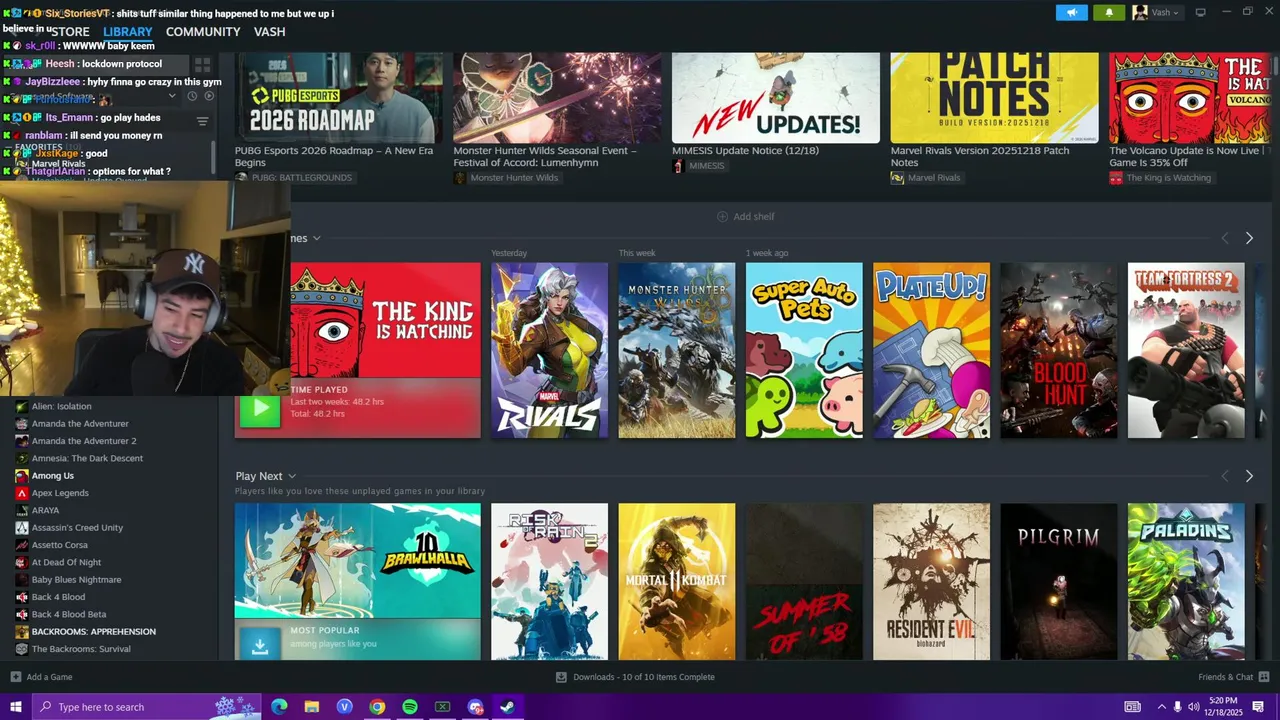Image resolution: width=1280 pixels, height=720 pixels.
Task: Expand the Play Next shelf dropdown
Action: coord(292,477)
